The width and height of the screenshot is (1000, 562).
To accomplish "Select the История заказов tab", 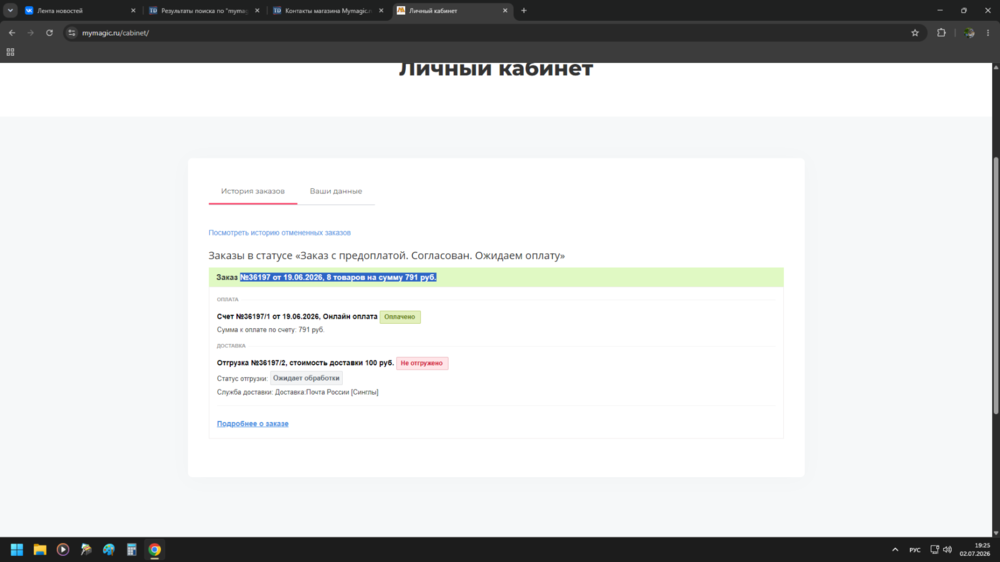I will click(x=253, y=191).
